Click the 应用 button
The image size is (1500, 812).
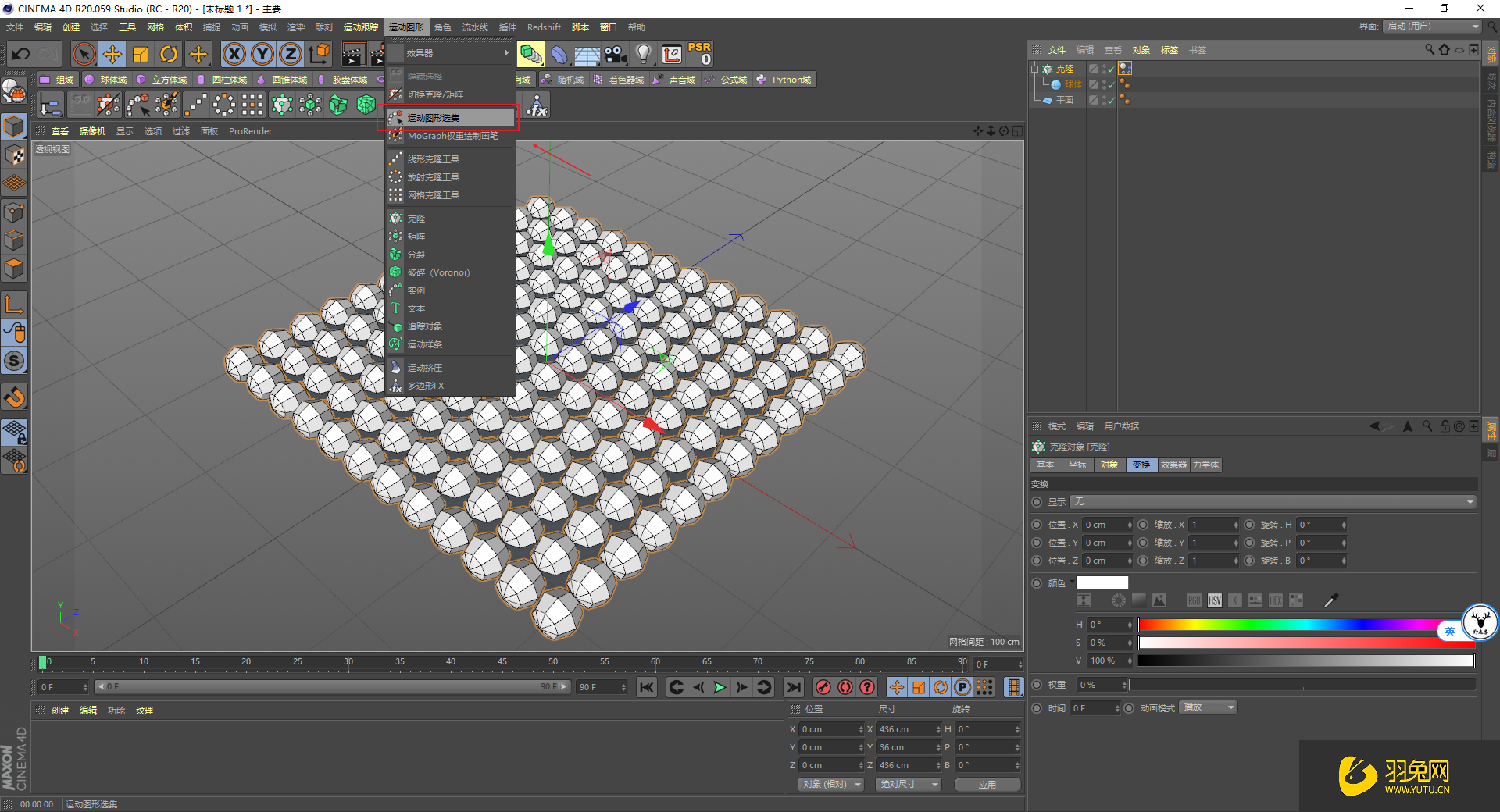point(987,784)
